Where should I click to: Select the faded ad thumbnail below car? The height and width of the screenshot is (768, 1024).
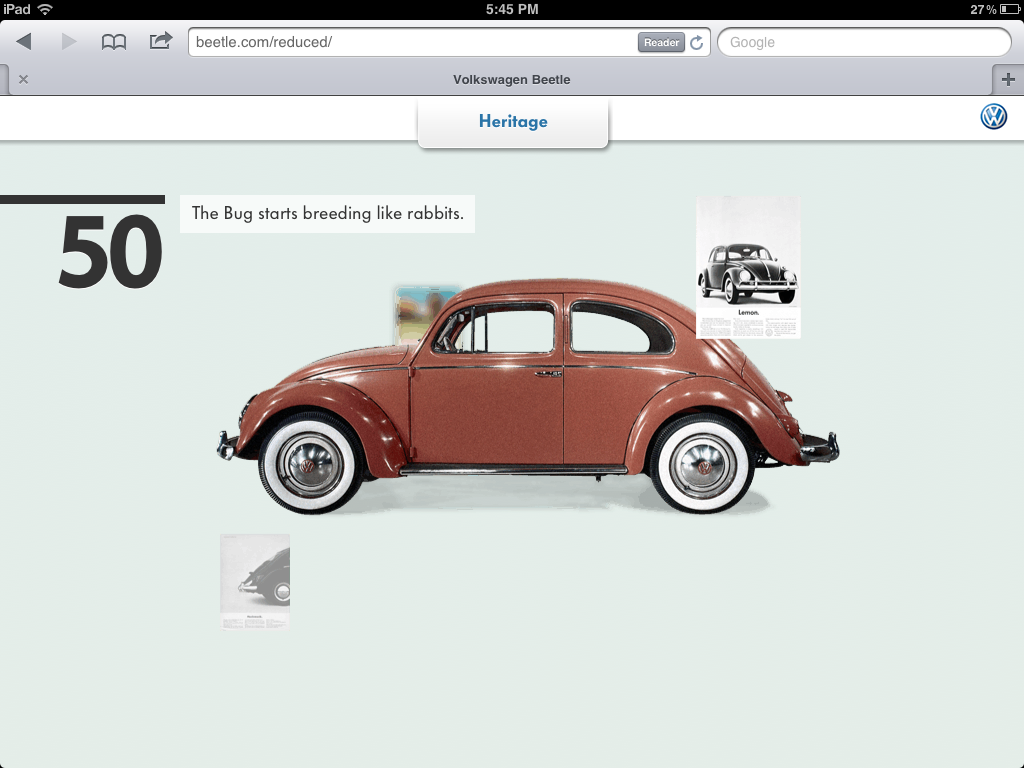(255, 581)
